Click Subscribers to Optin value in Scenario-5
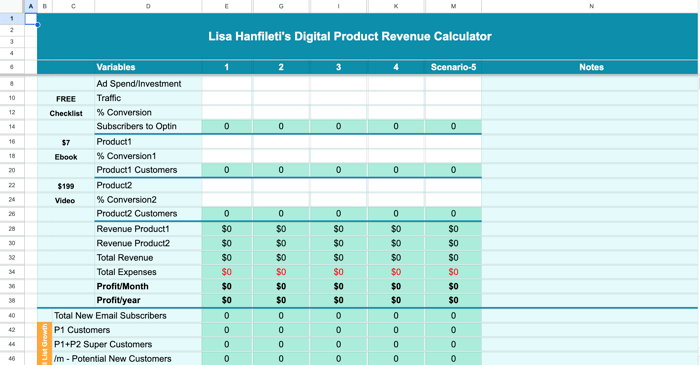The width and height of the screenshot is (700, 365). tap(453, 127)
